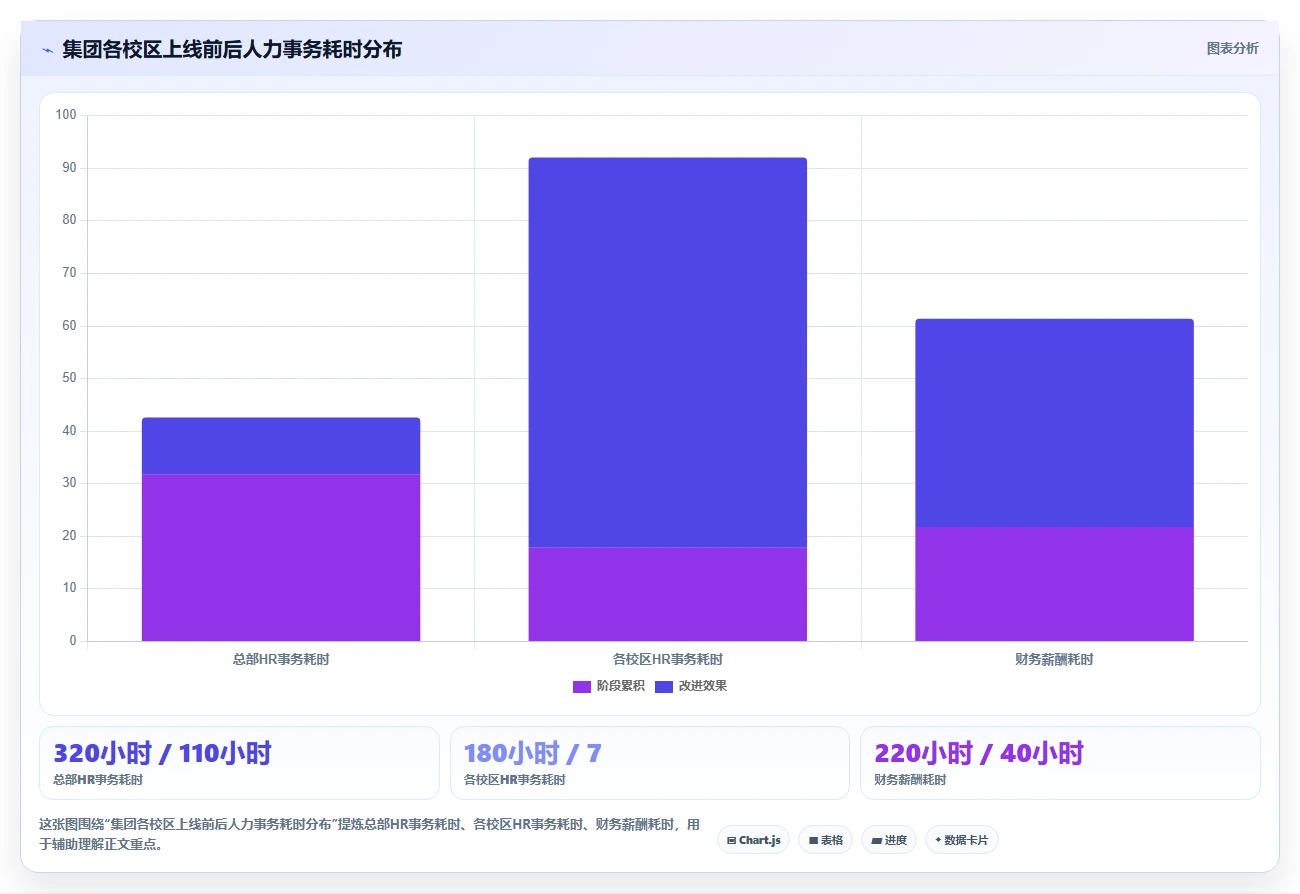The width and height of the screenshot is (1300, 894).
Task: Toggle the 改进效果 legend item
Action: [691, 686]
